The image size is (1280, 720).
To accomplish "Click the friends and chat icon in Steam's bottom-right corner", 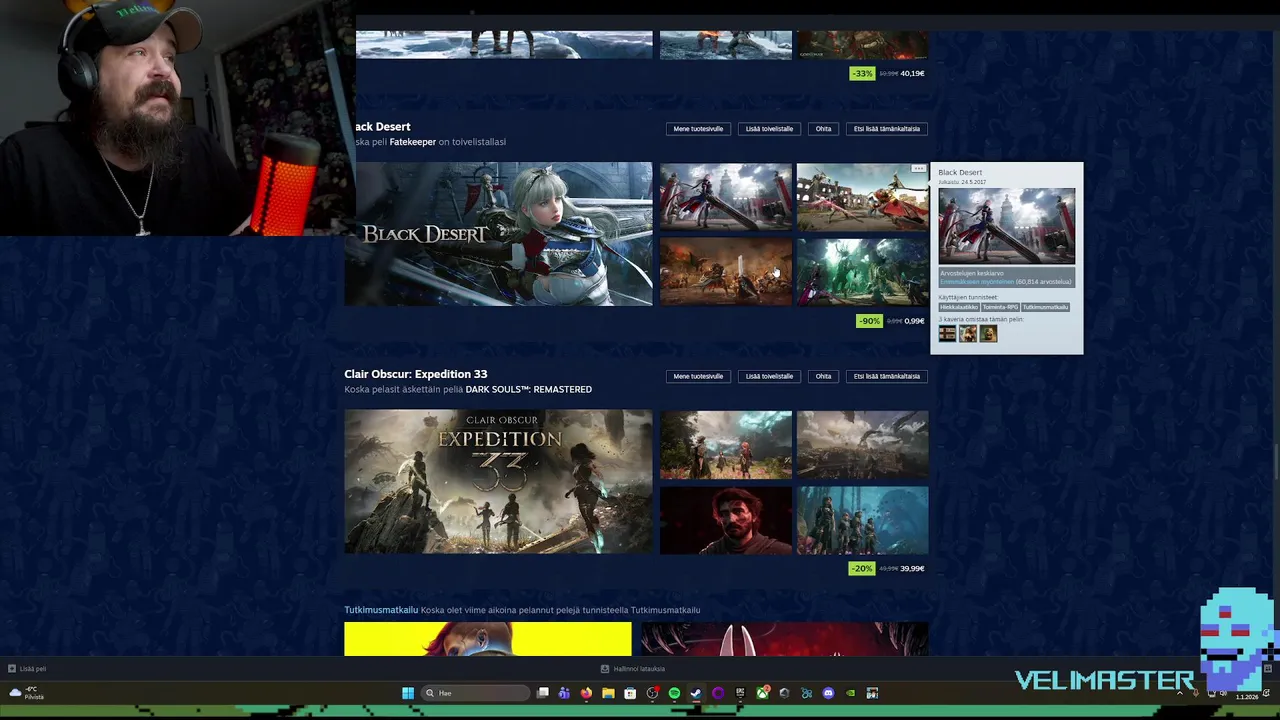I will [x=1268, y=668].
